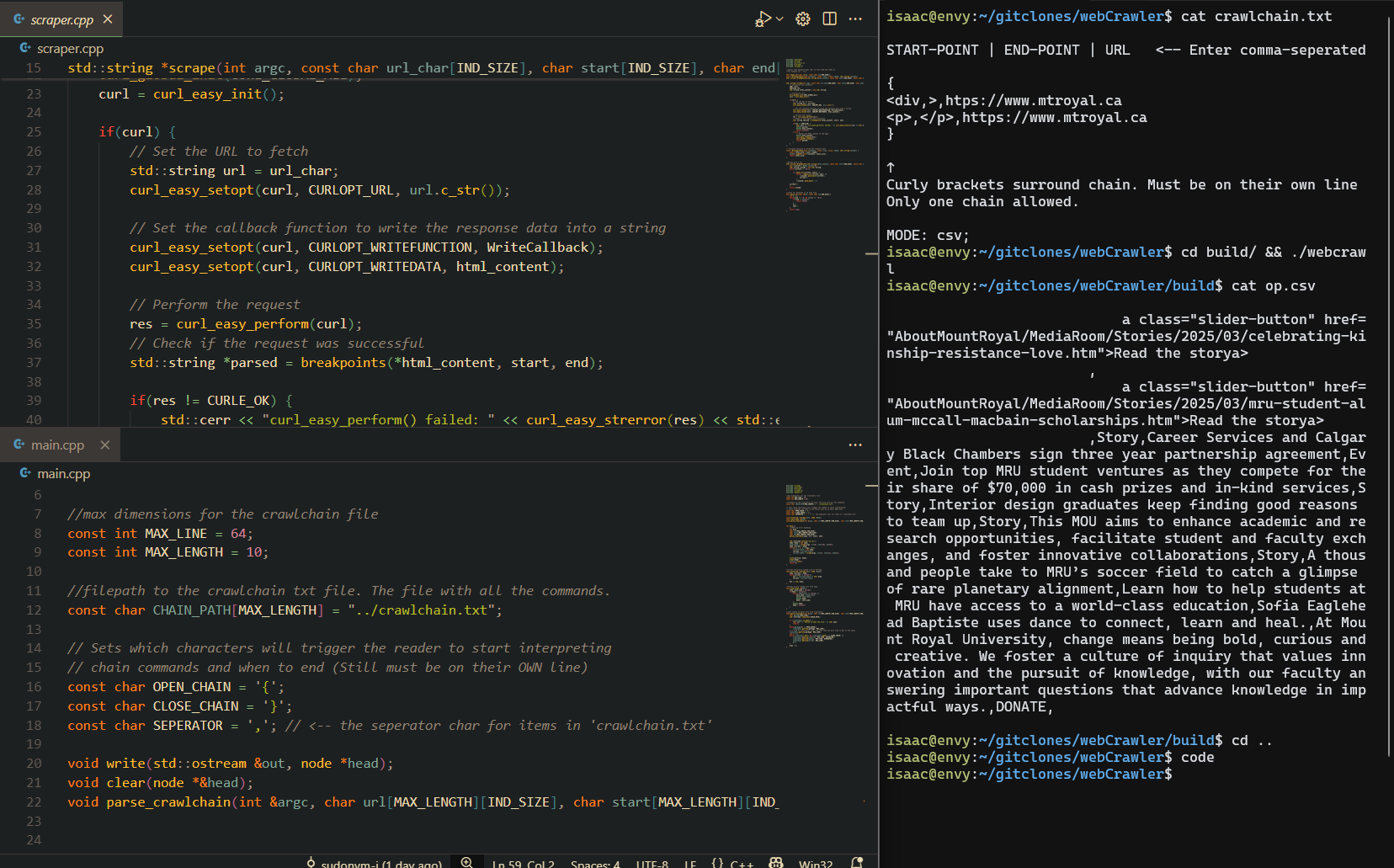Click the C++ file icon on the scraper.cpp tab
Viewport: 1394px width, 868px height.
click(19, 19)
